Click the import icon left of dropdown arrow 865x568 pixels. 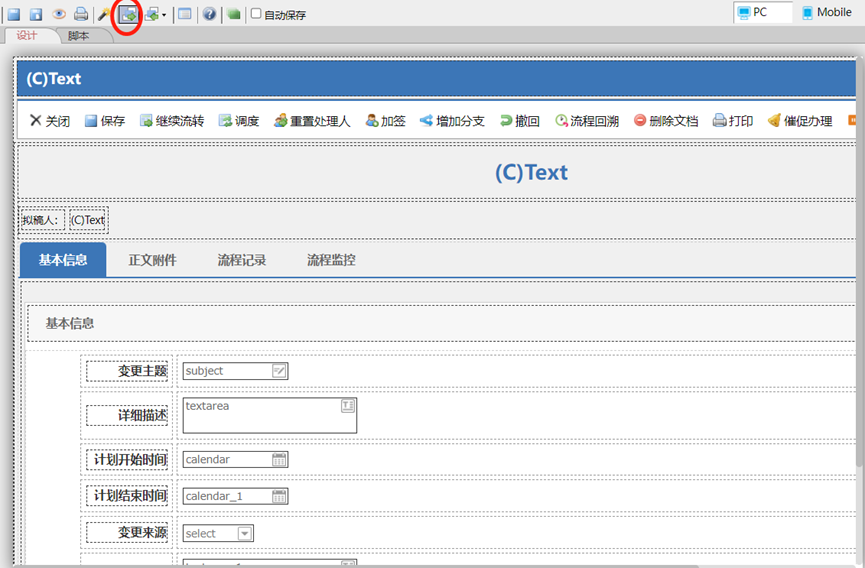[152, 14]
